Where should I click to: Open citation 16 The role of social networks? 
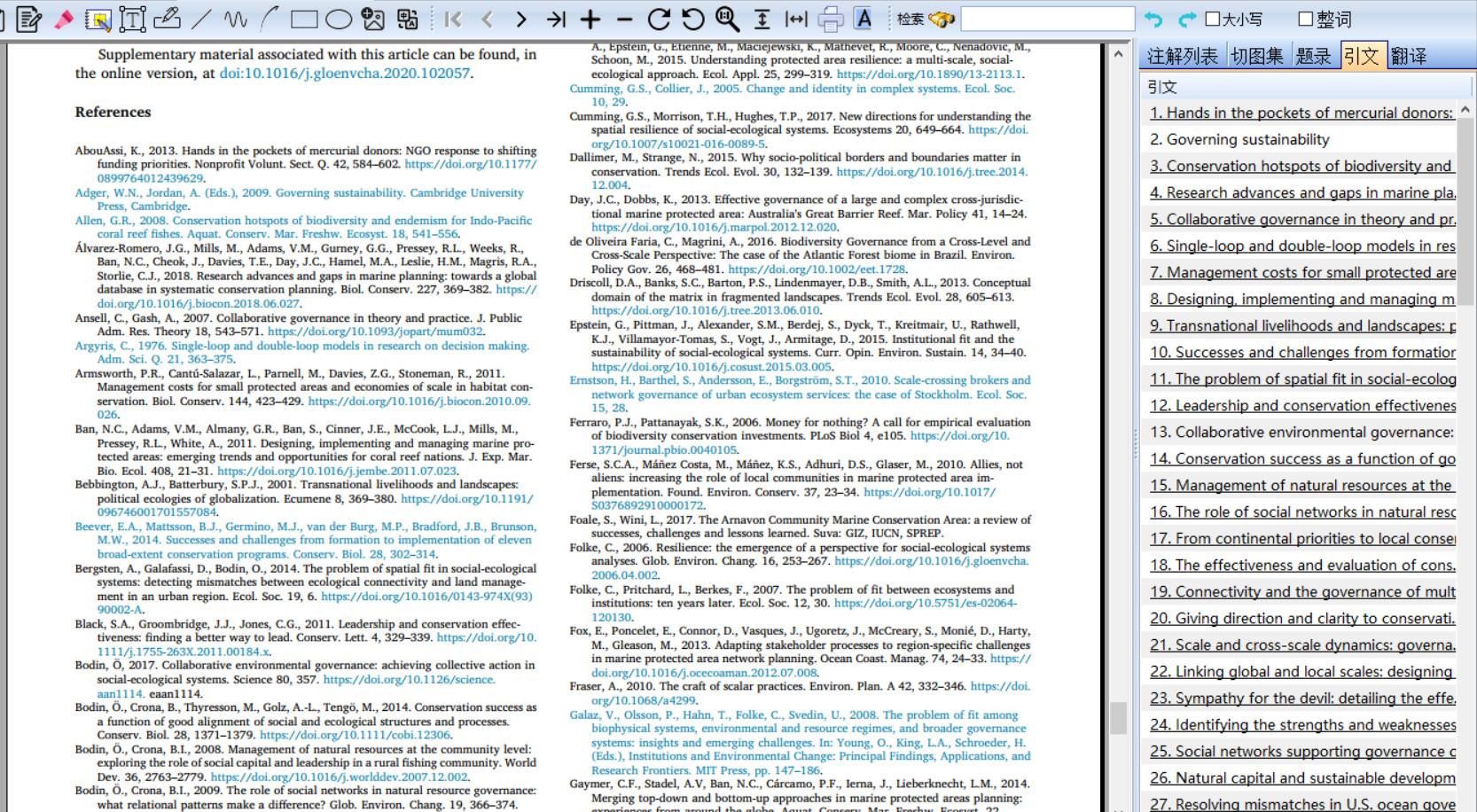[1301, 511]
